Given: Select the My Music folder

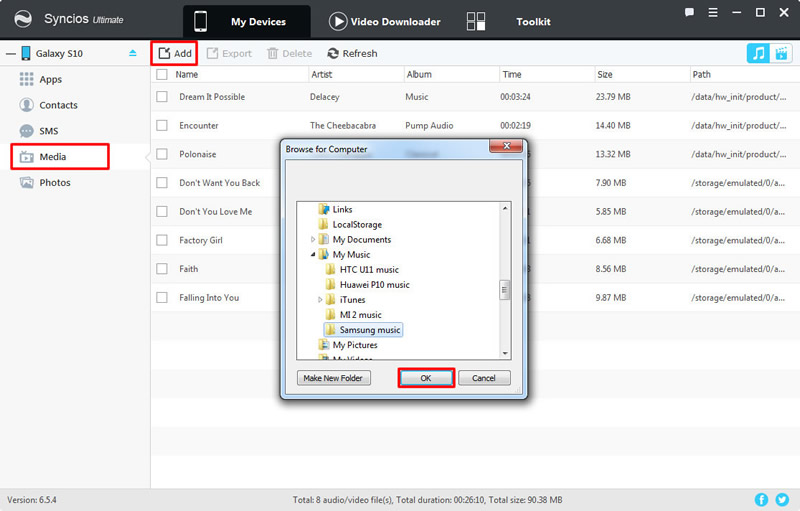Looking at the screenshot, I should click(x=344, y=254).
